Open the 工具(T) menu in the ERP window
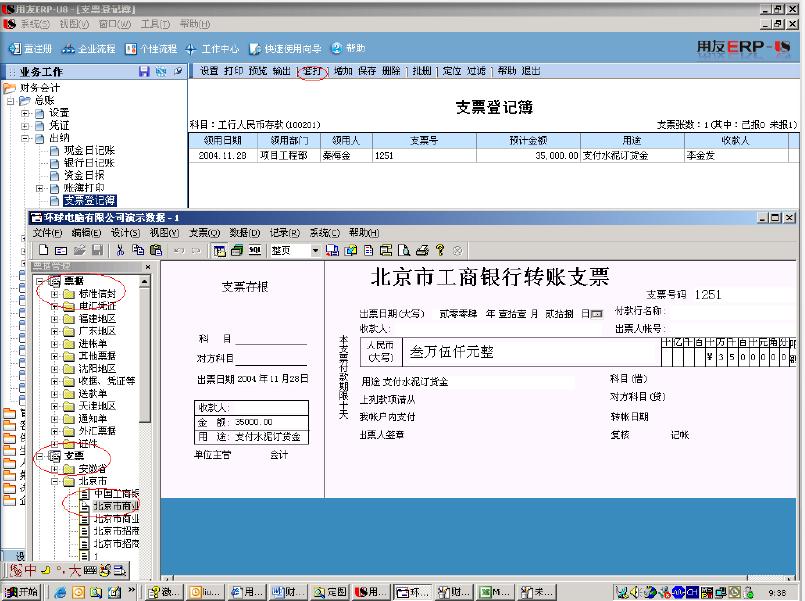The width and height of the screenshot is (805, 601). 156,24
